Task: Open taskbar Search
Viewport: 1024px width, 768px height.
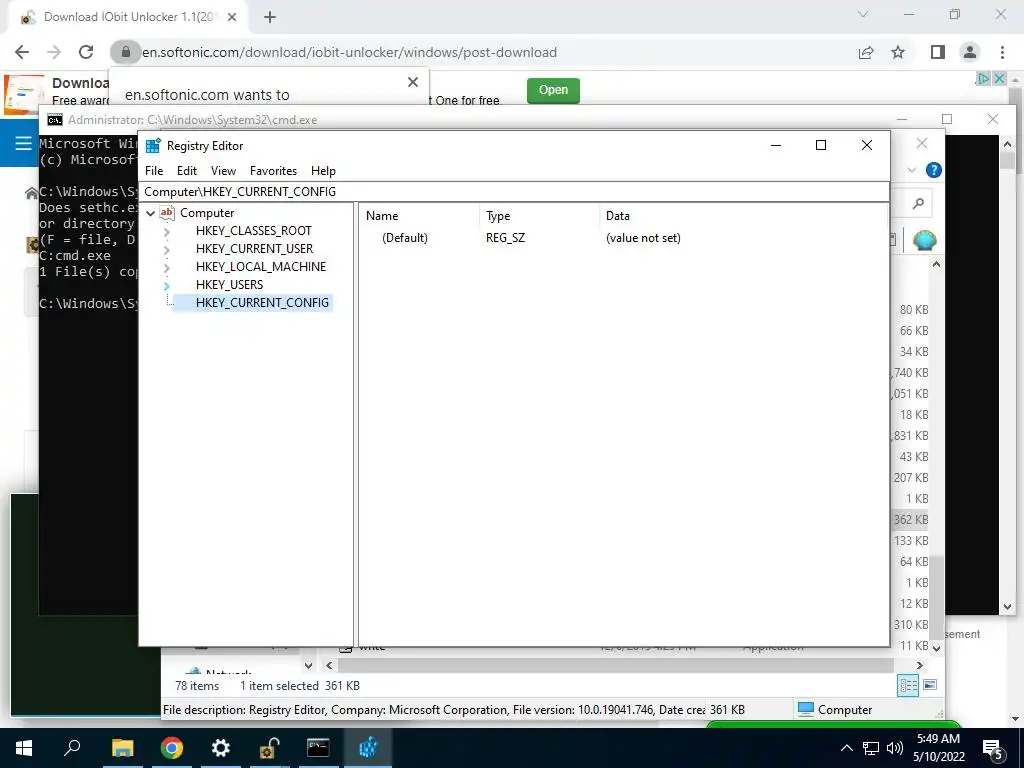Action: [x=72, y=748]
